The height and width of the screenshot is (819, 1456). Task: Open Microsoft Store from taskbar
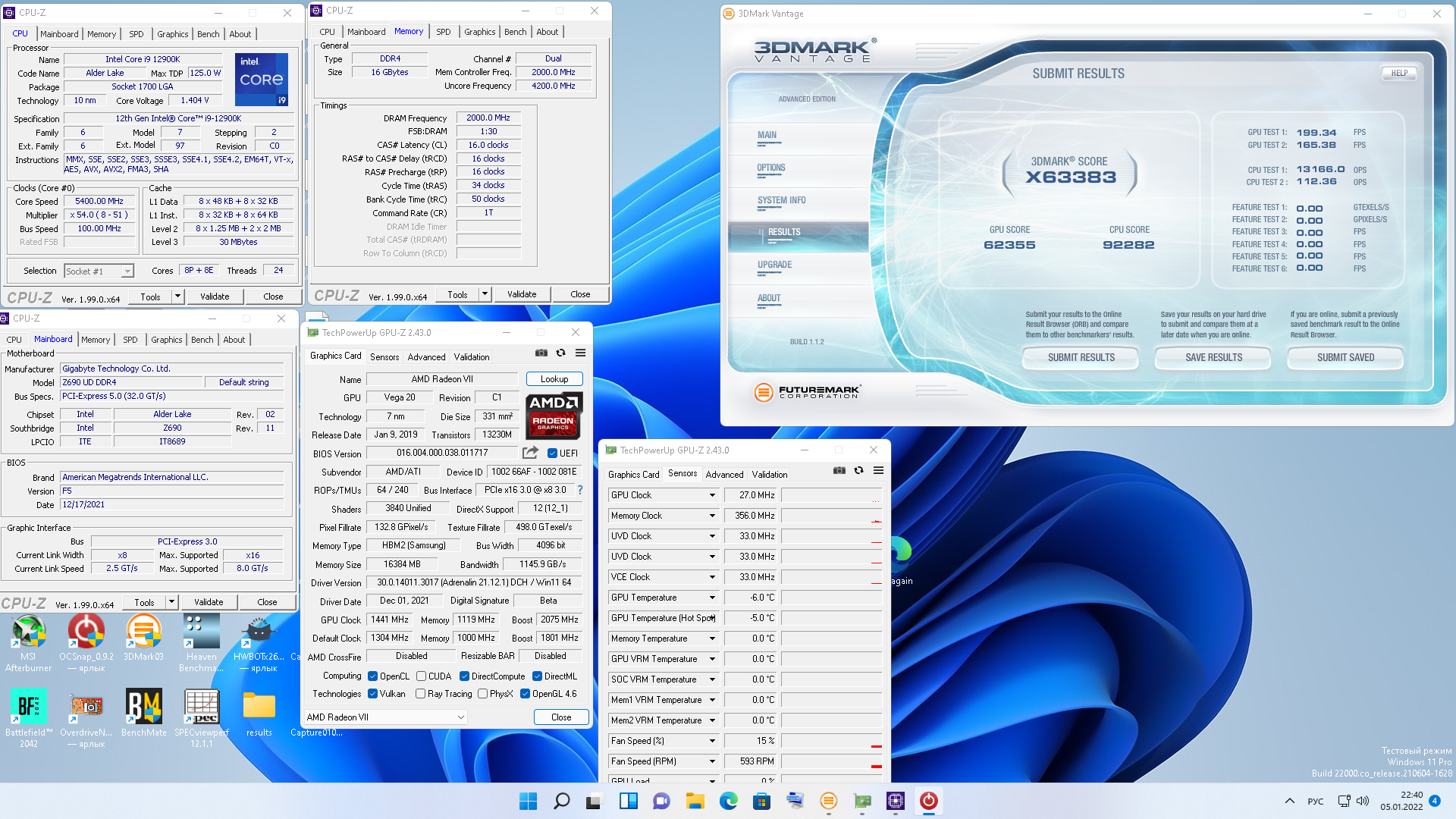coord(762,801)
